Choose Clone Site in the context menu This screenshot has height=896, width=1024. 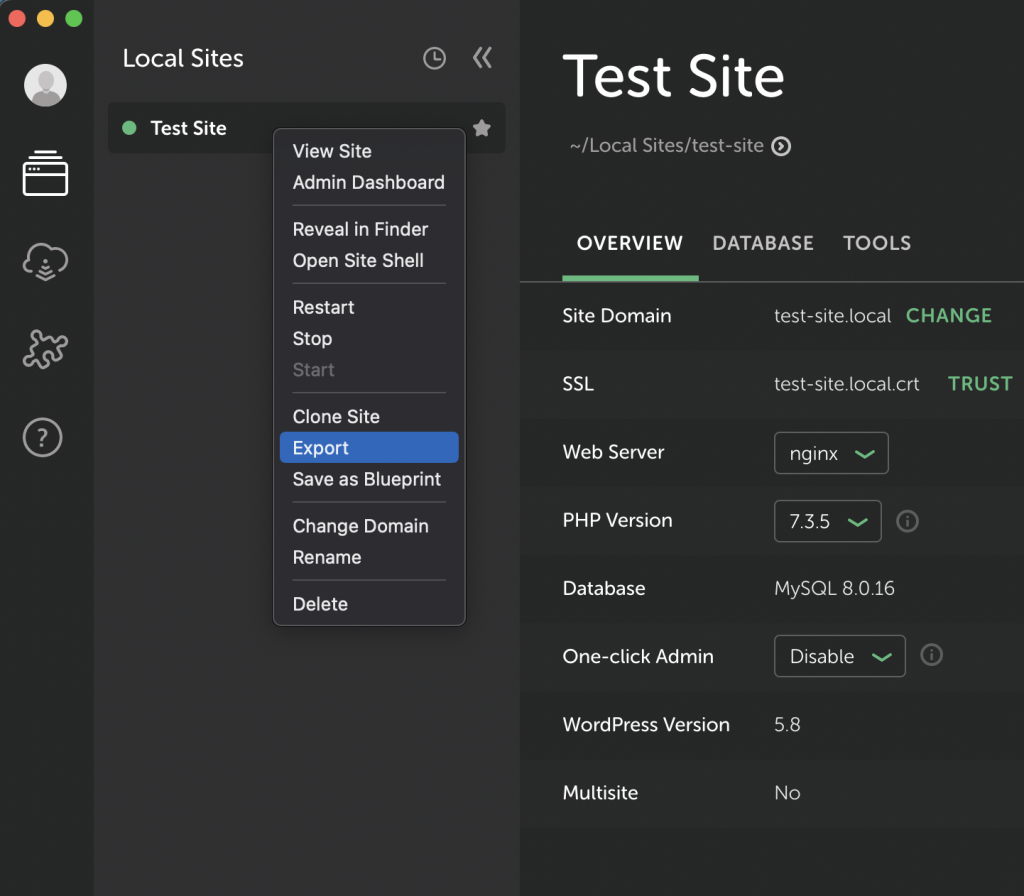pyautogui.click(x=336, y=416)
